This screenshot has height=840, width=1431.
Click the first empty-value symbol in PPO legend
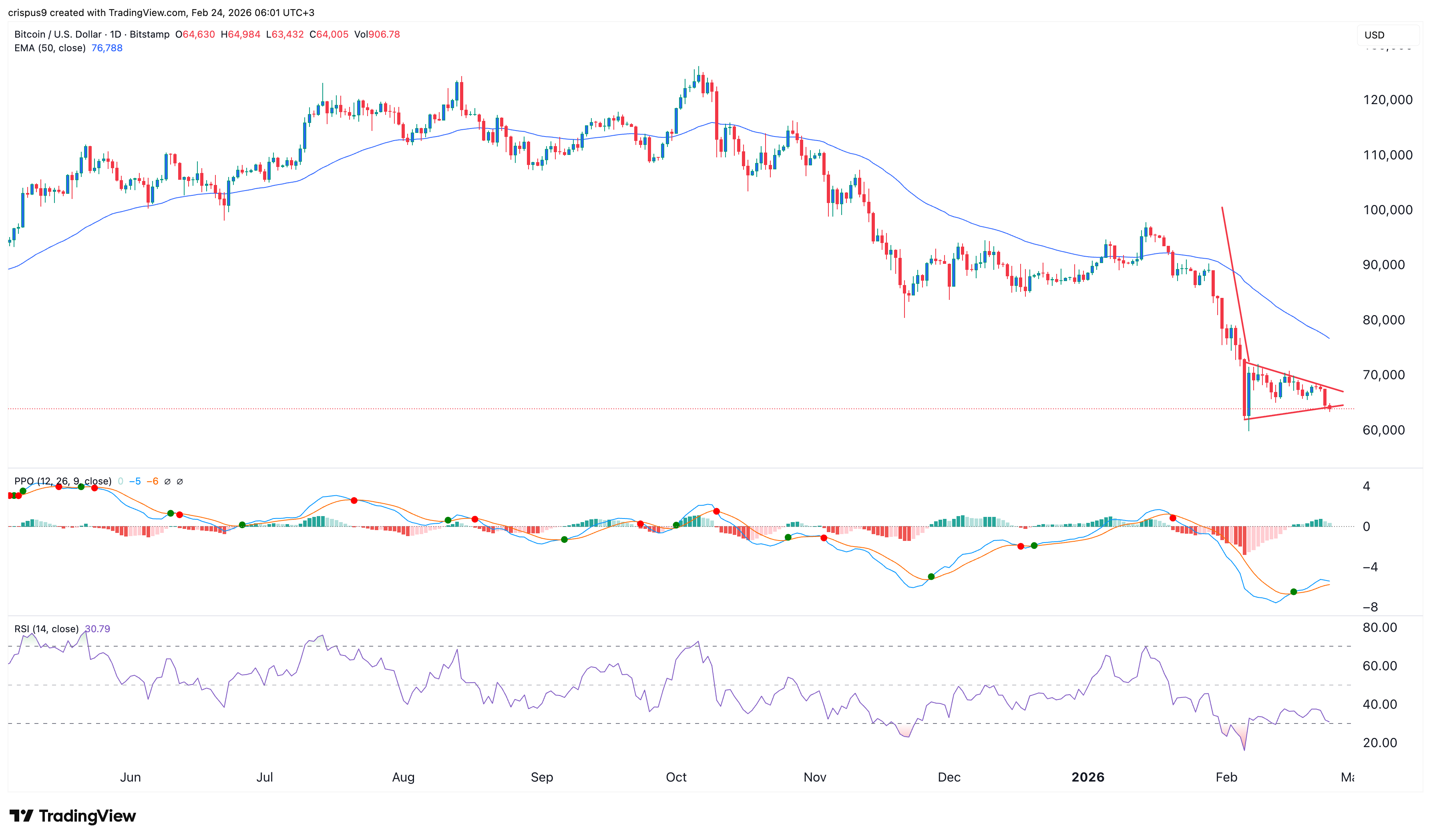(167, 481)
